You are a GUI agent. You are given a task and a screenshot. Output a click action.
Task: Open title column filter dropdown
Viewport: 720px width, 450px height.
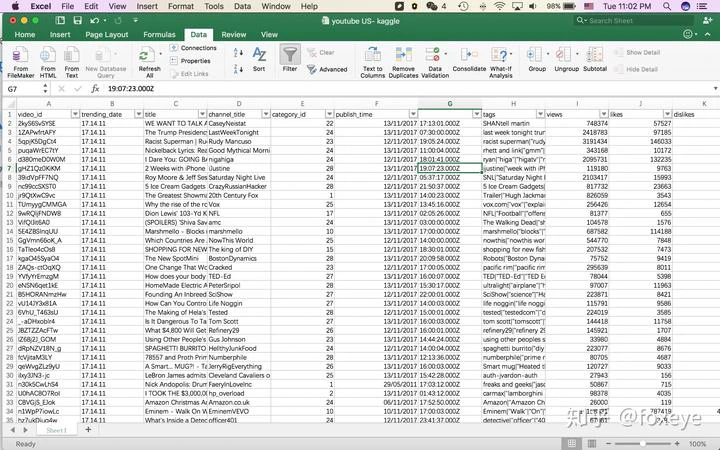tap(202, 114)
